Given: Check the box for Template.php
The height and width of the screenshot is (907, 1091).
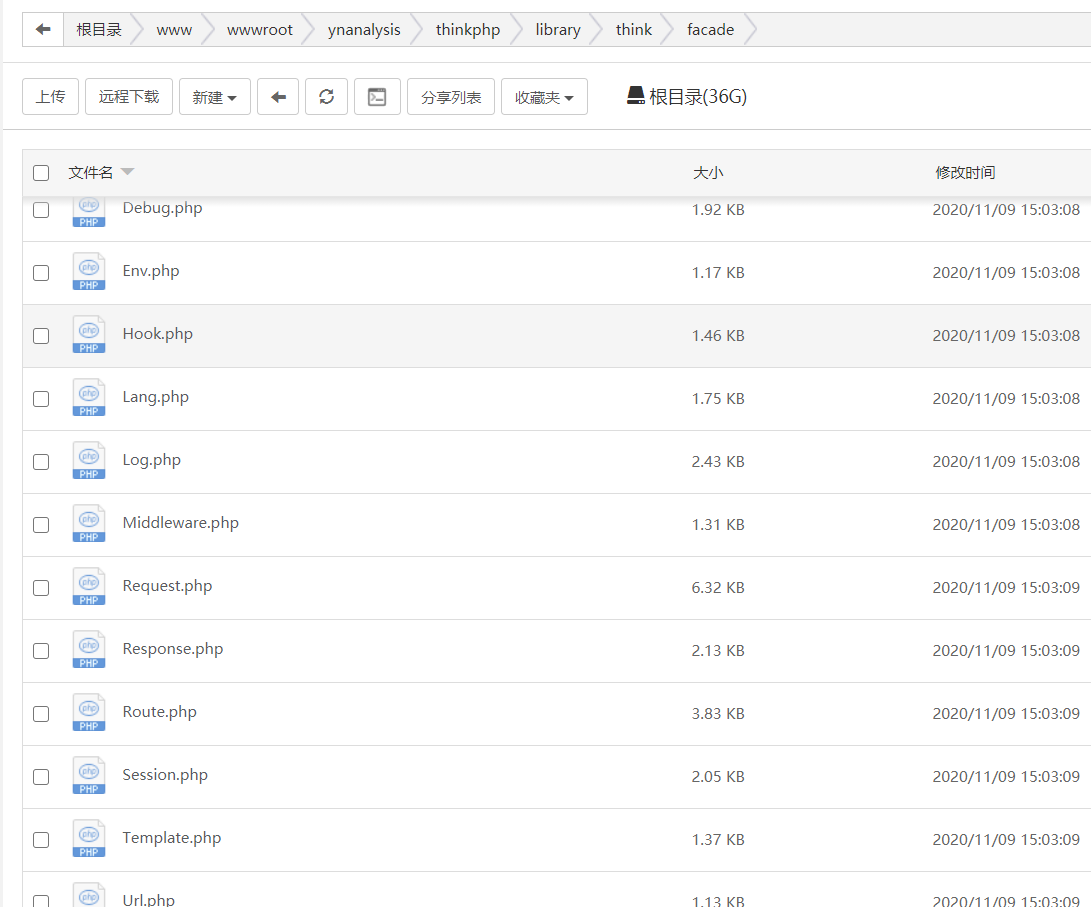Looking at the screenshot, I should pos(41,840).
